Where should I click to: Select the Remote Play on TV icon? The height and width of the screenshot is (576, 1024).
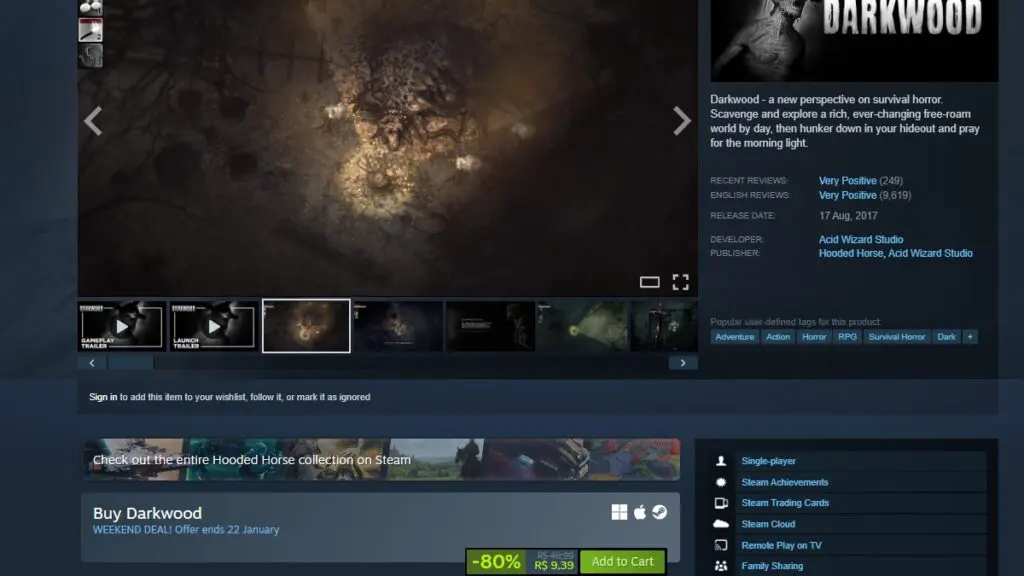point(721,545)
